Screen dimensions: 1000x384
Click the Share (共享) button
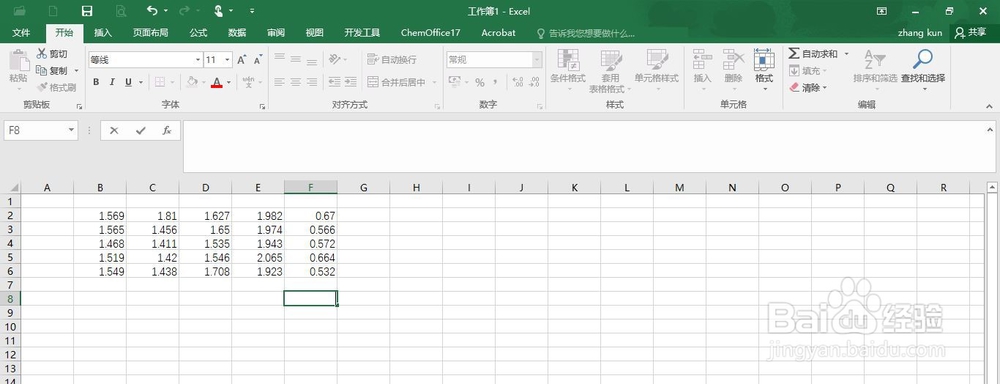click(970, 33)
